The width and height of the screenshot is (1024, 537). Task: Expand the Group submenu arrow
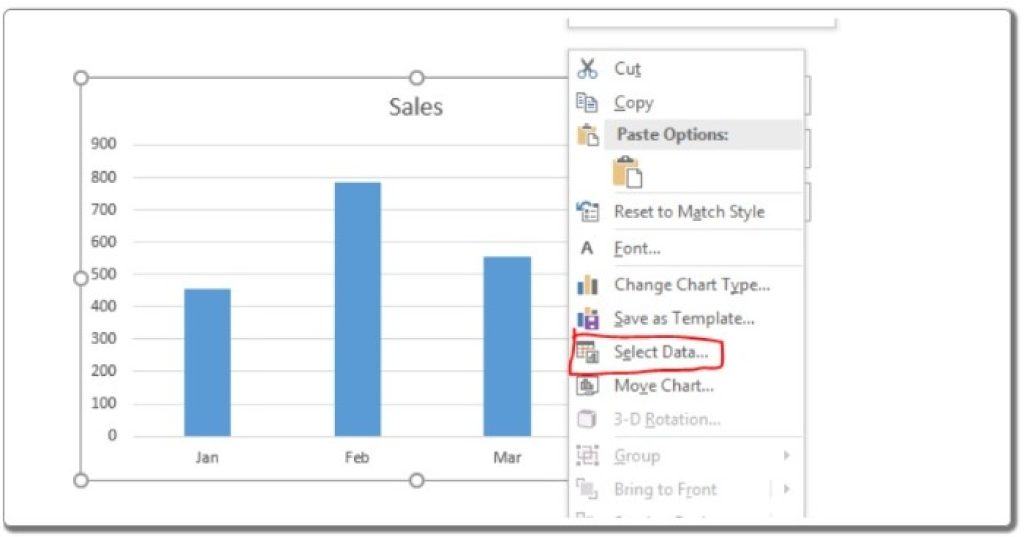point(786,455)
